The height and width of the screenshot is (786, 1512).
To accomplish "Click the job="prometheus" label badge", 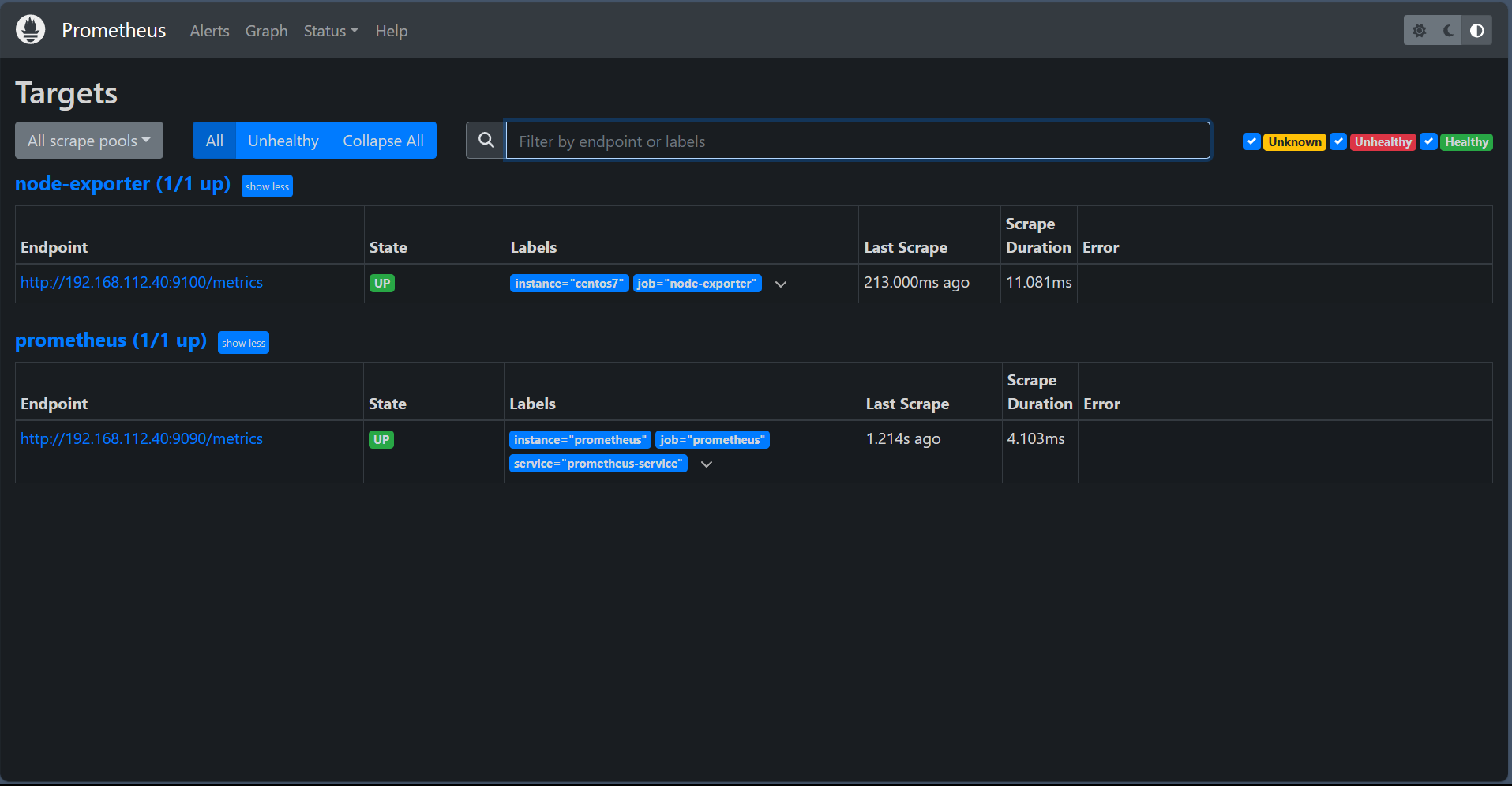I will point(712,440).
